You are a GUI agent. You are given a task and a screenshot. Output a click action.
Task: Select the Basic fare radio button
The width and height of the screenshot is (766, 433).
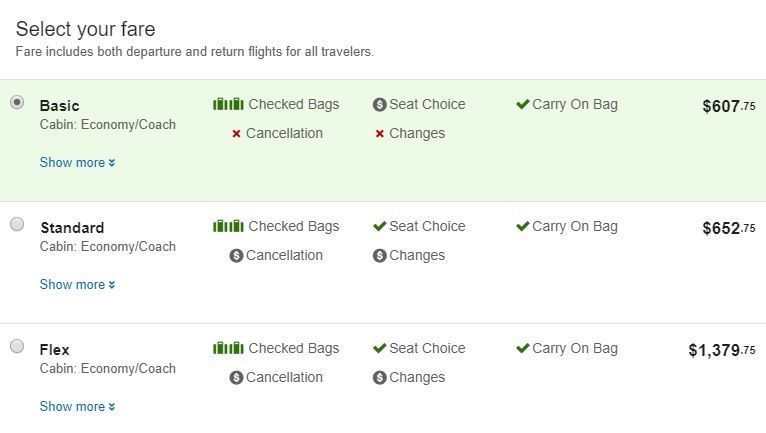tap(17, 102)
